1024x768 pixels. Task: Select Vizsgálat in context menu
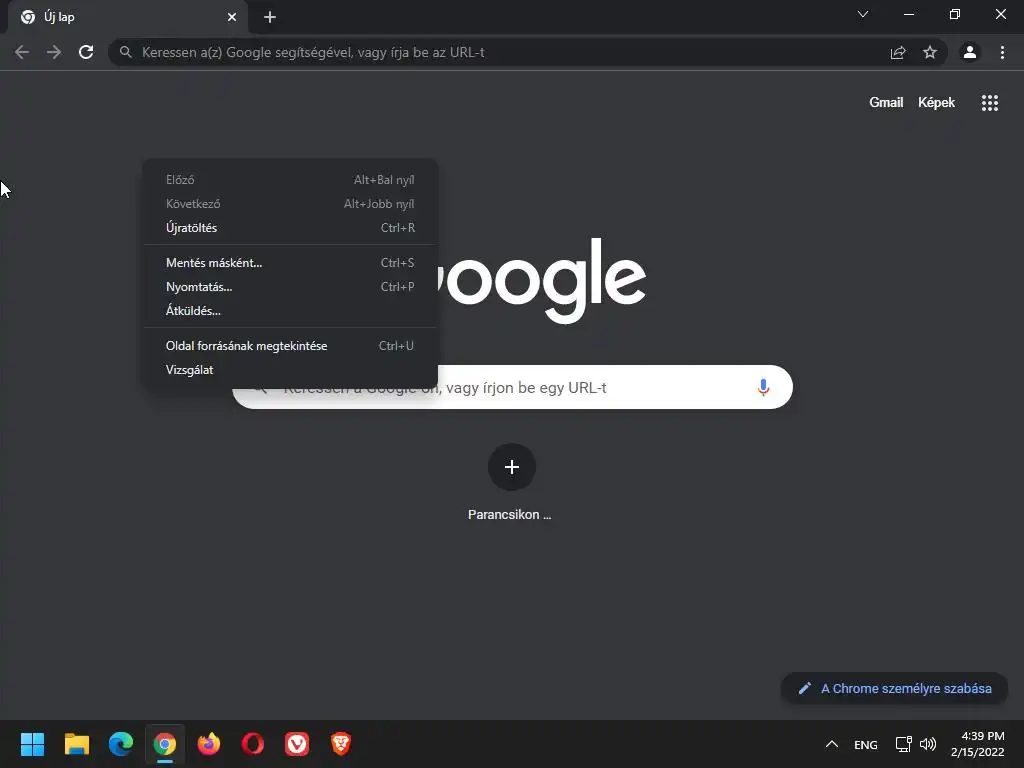point(290,370)
